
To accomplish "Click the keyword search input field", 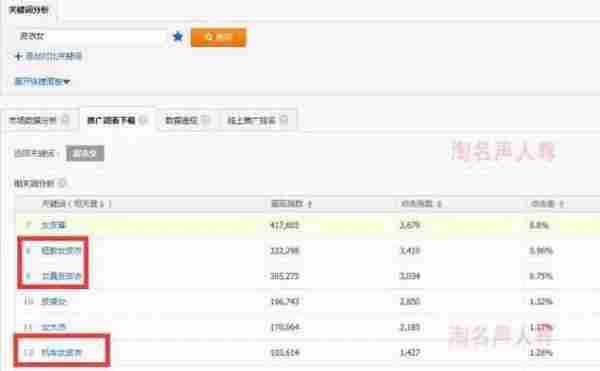I will pyautogui.click(x=91, y=36).
